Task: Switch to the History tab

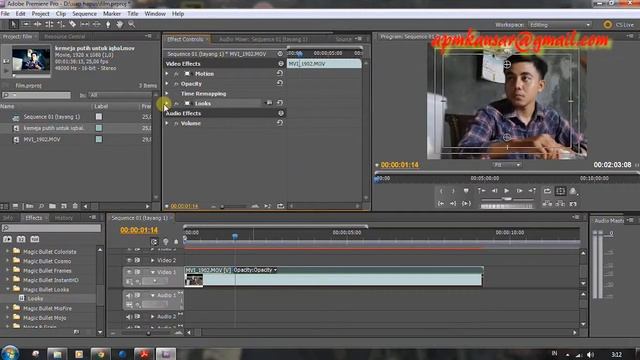Action: click(x=64, y=218)
